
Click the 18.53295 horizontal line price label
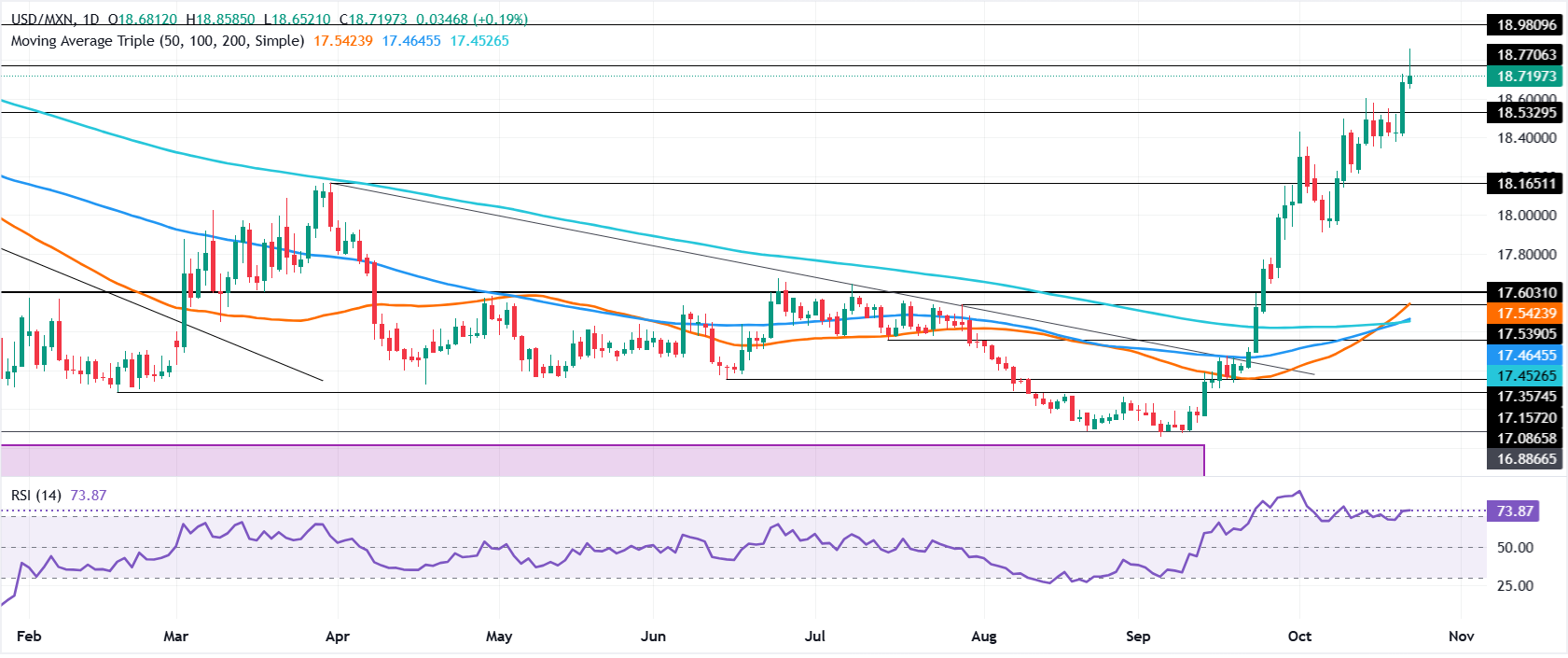pyautogui.click(x=1525, y=113)
